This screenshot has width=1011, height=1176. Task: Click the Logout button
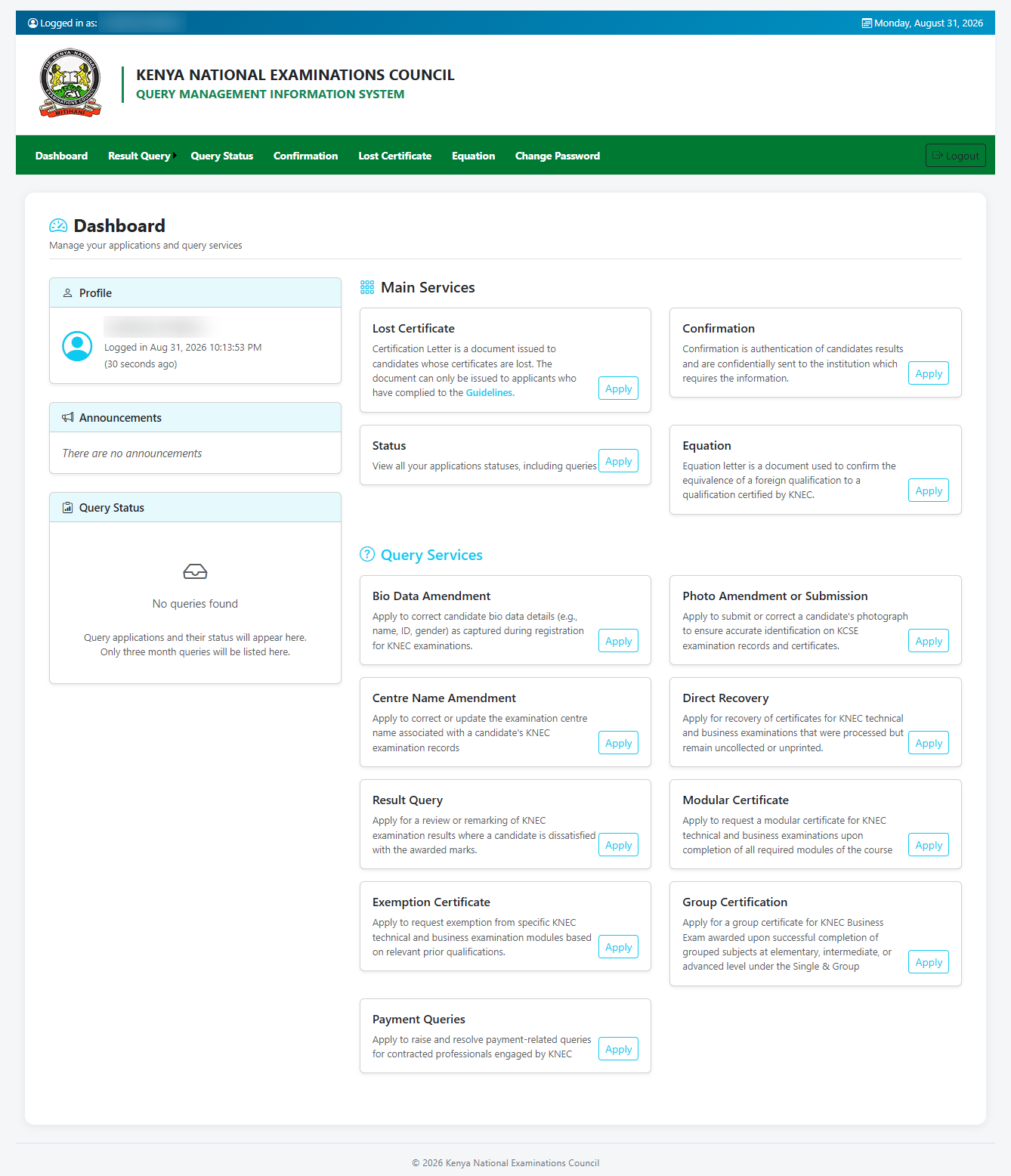[x=955, y=155]
